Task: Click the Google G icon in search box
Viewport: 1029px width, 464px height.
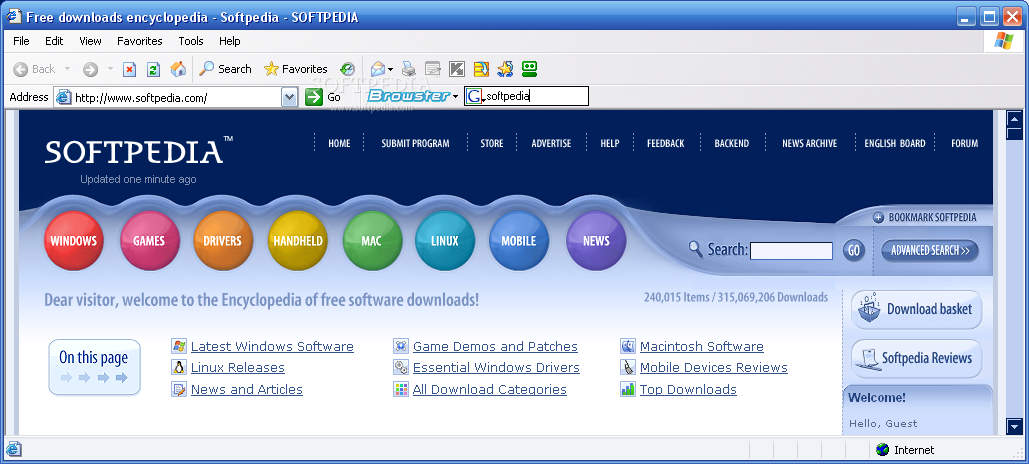Action: pyautogui.click(x=474, y=96)
